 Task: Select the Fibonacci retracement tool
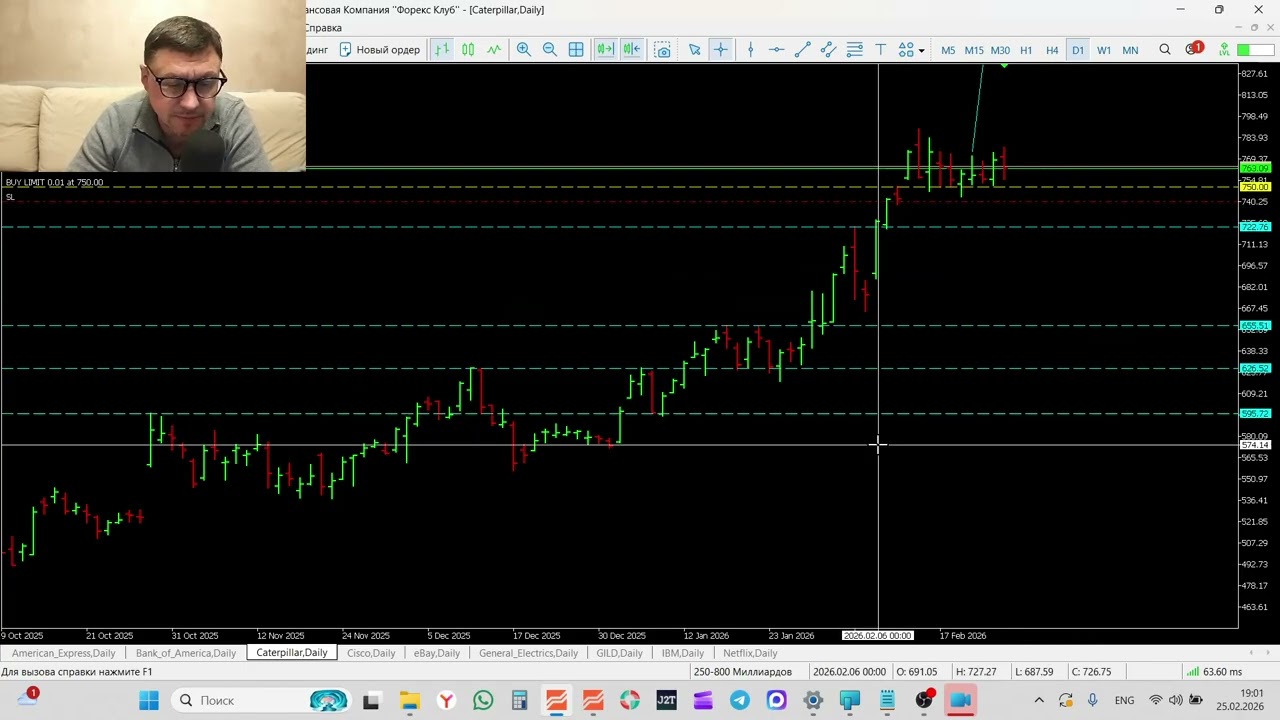click(x=854, y=50)
